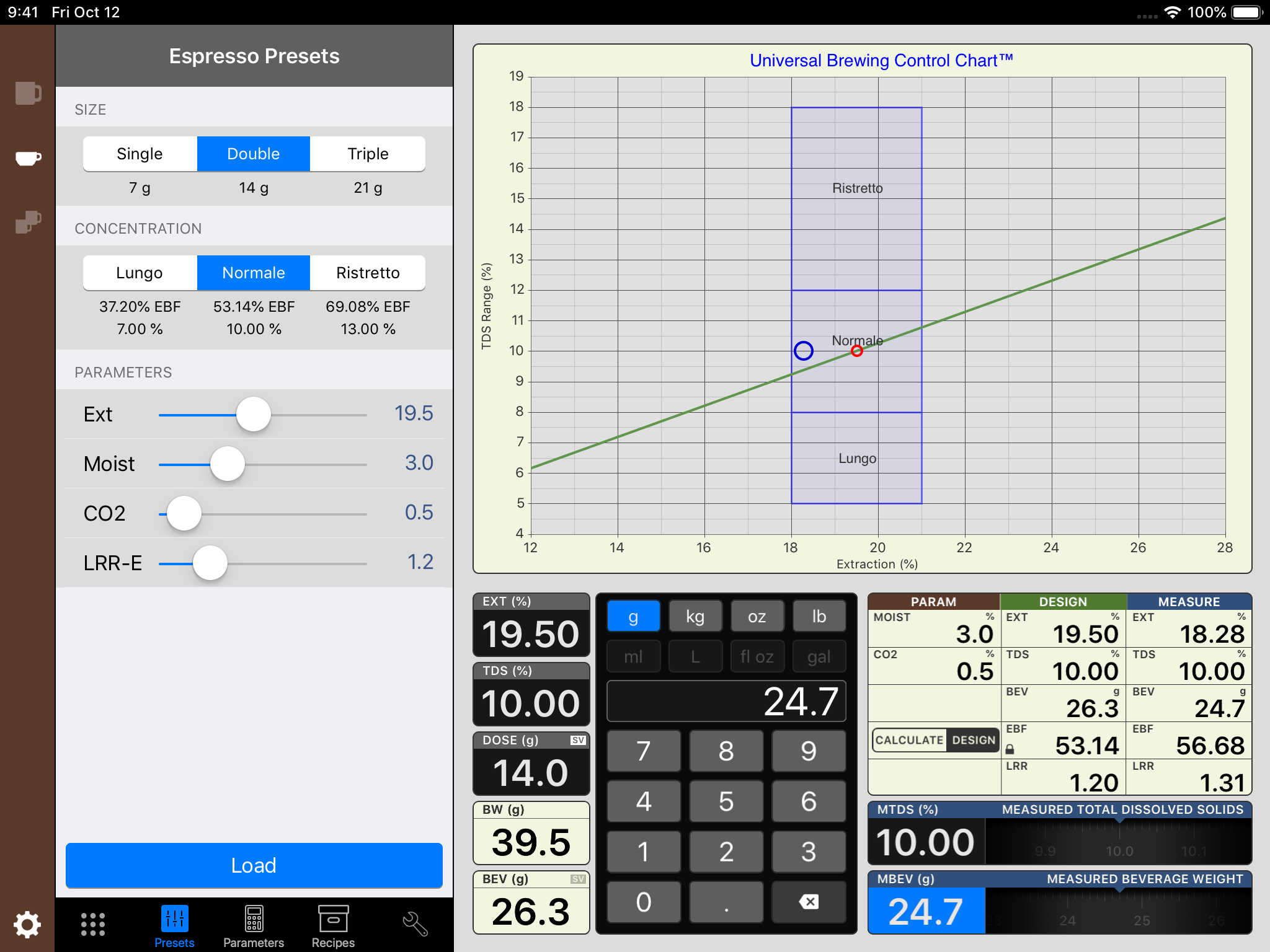Choose Triple shot size

[368, 154]
